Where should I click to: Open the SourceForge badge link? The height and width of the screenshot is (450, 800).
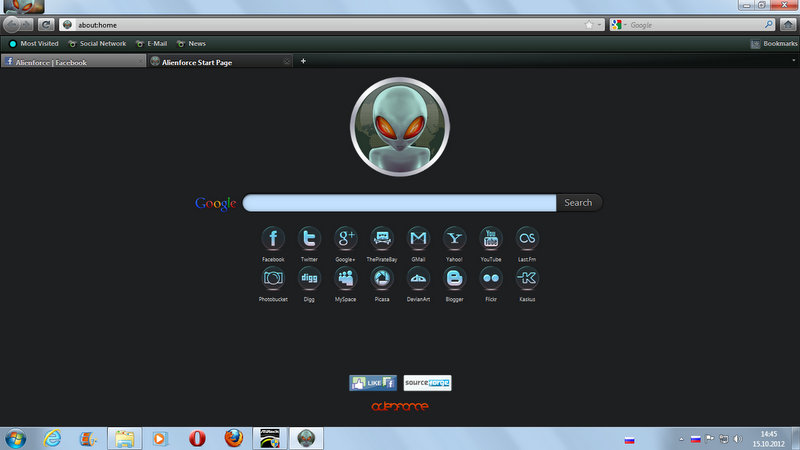click(x=428, y=383)
